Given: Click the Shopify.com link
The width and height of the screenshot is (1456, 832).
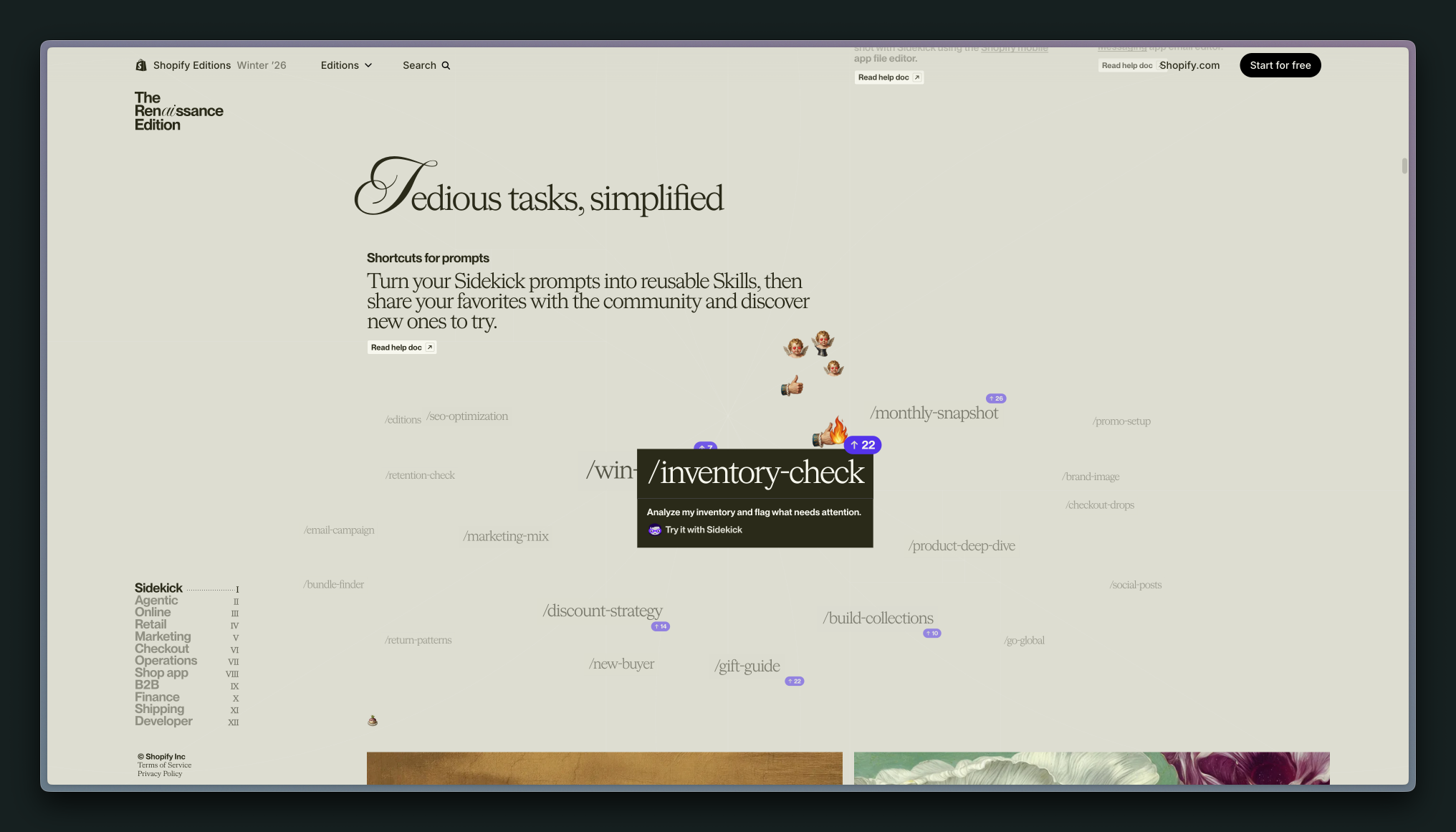Looking at the screenshot, I should 1189,65.
